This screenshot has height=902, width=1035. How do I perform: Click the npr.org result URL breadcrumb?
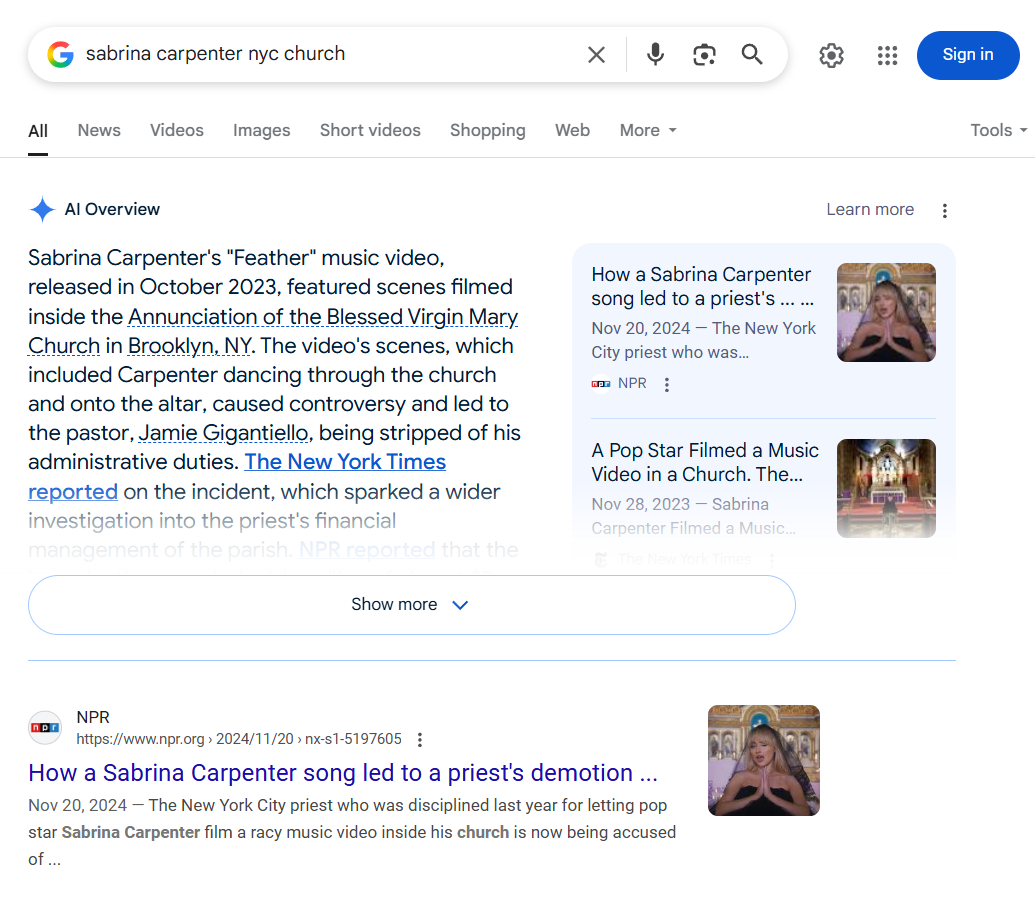(x=238, y=739)
